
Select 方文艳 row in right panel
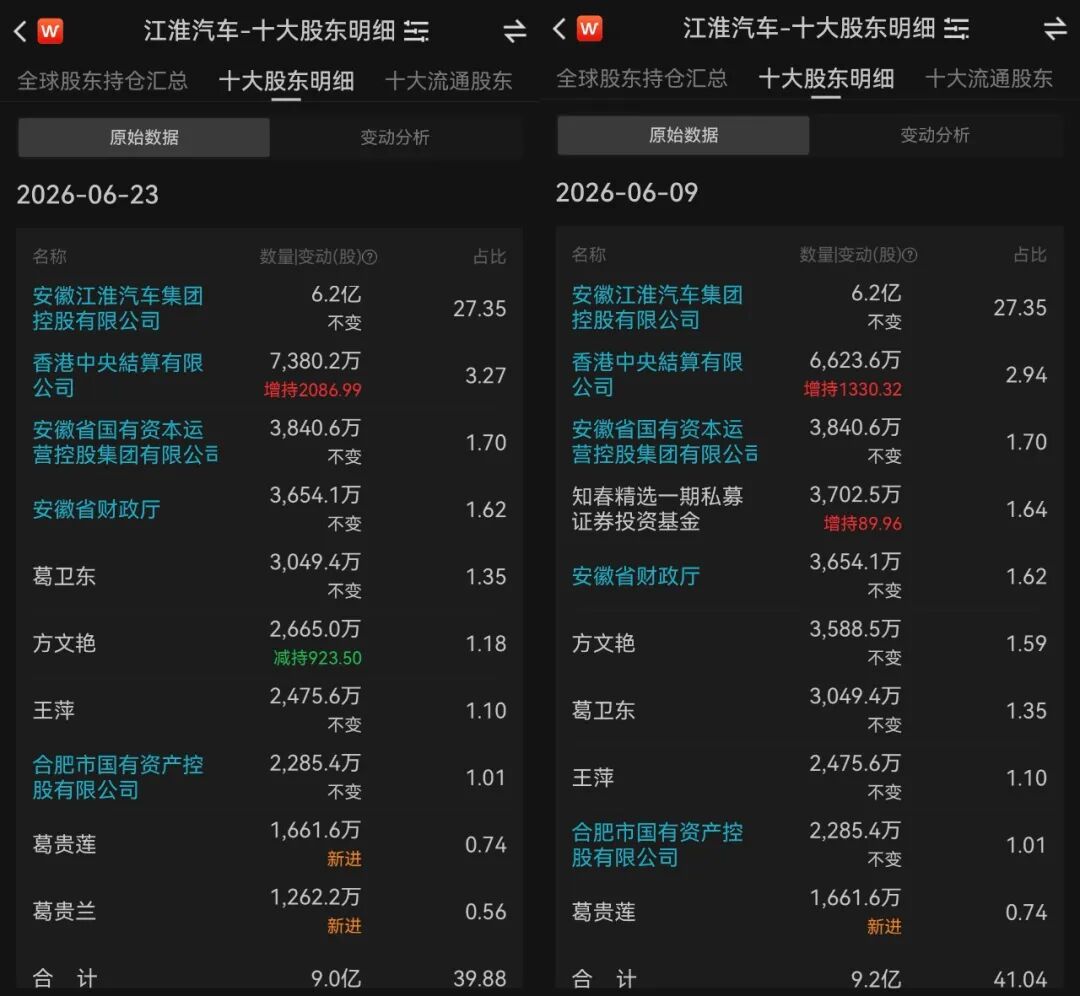click(809, 643)
